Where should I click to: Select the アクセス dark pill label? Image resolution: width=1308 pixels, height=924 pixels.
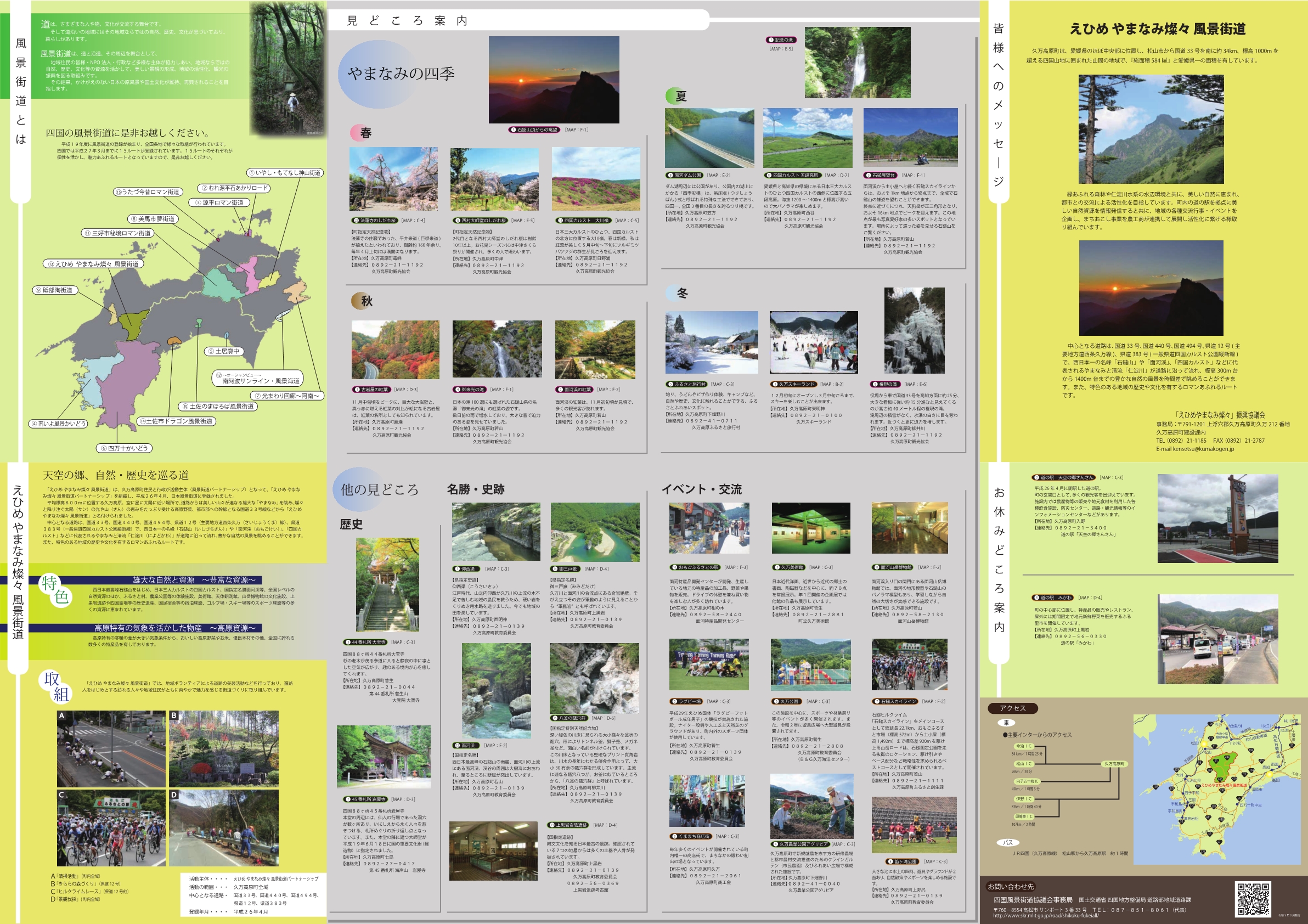point(1012,708)
